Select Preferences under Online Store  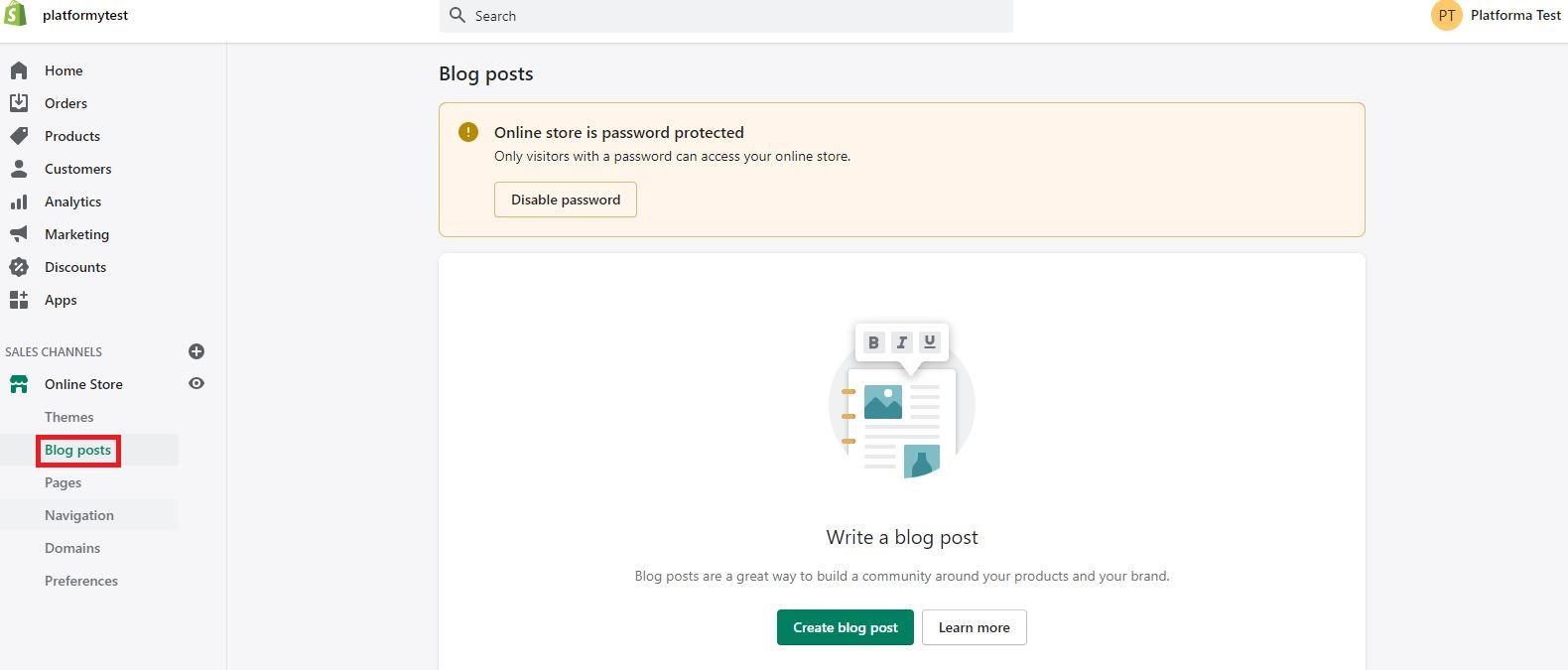click(x=81, y=581)
